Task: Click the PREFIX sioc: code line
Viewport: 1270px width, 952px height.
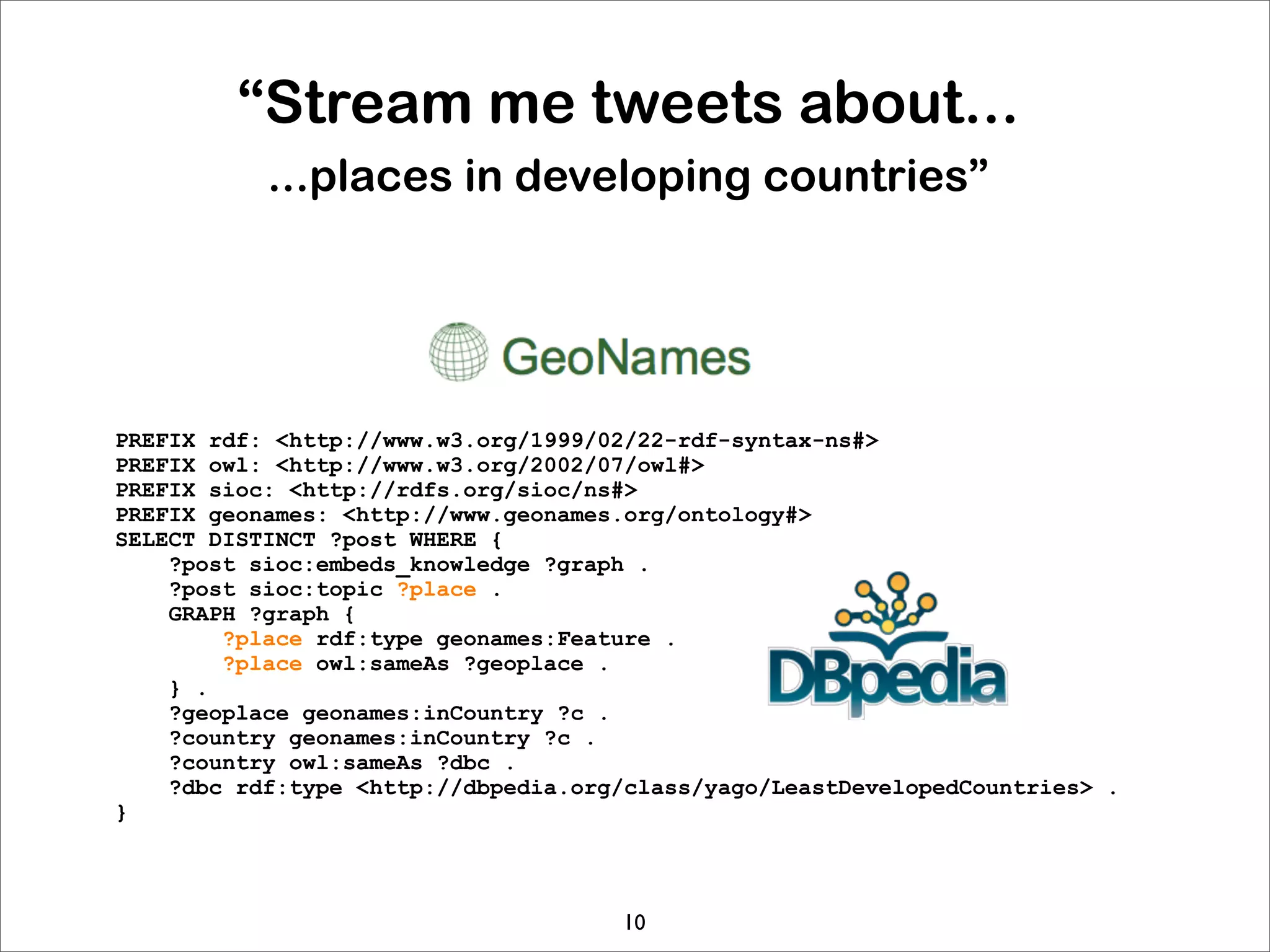Action: (376, 490)
